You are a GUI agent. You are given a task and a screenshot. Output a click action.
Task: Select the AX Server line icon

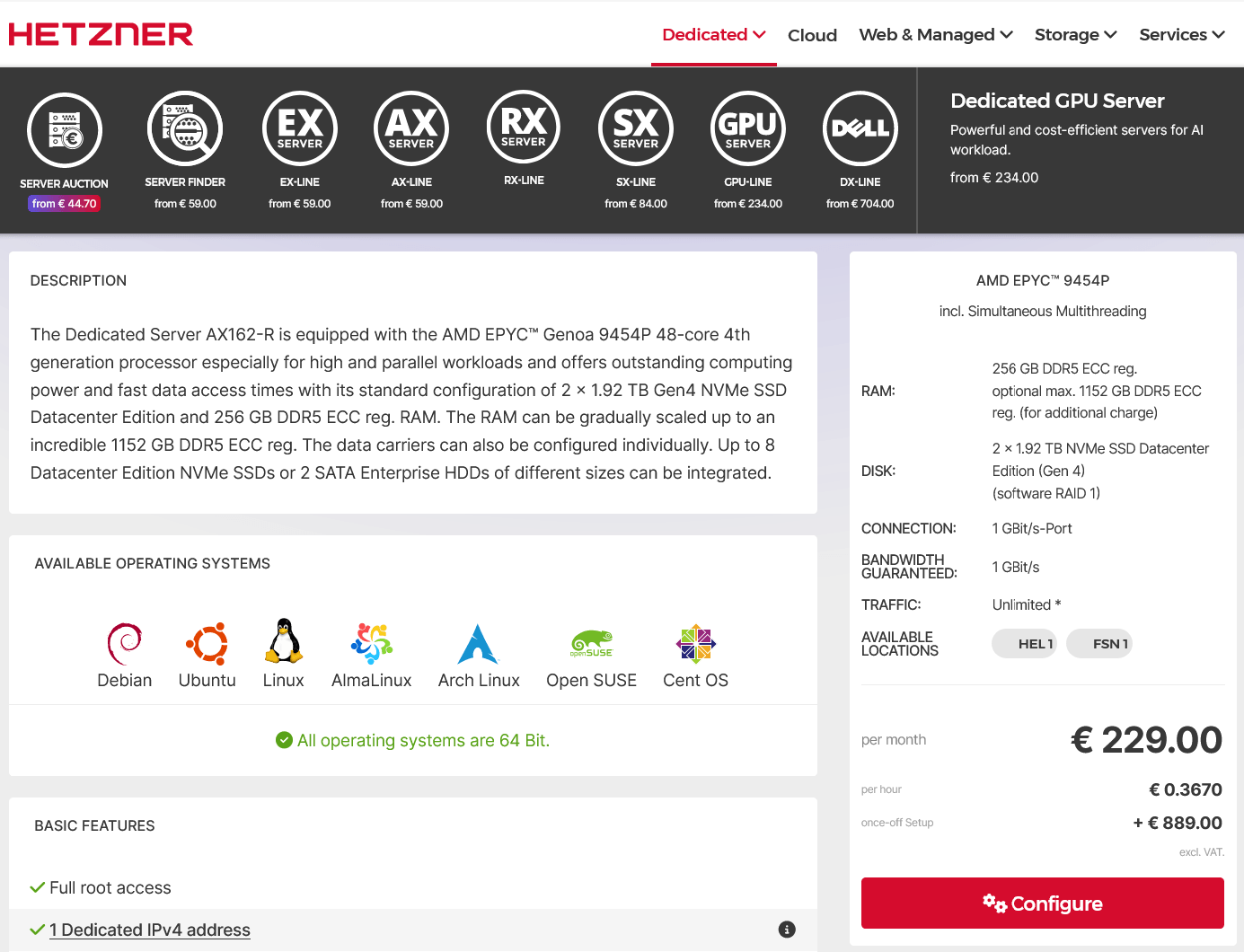(411, 128)
